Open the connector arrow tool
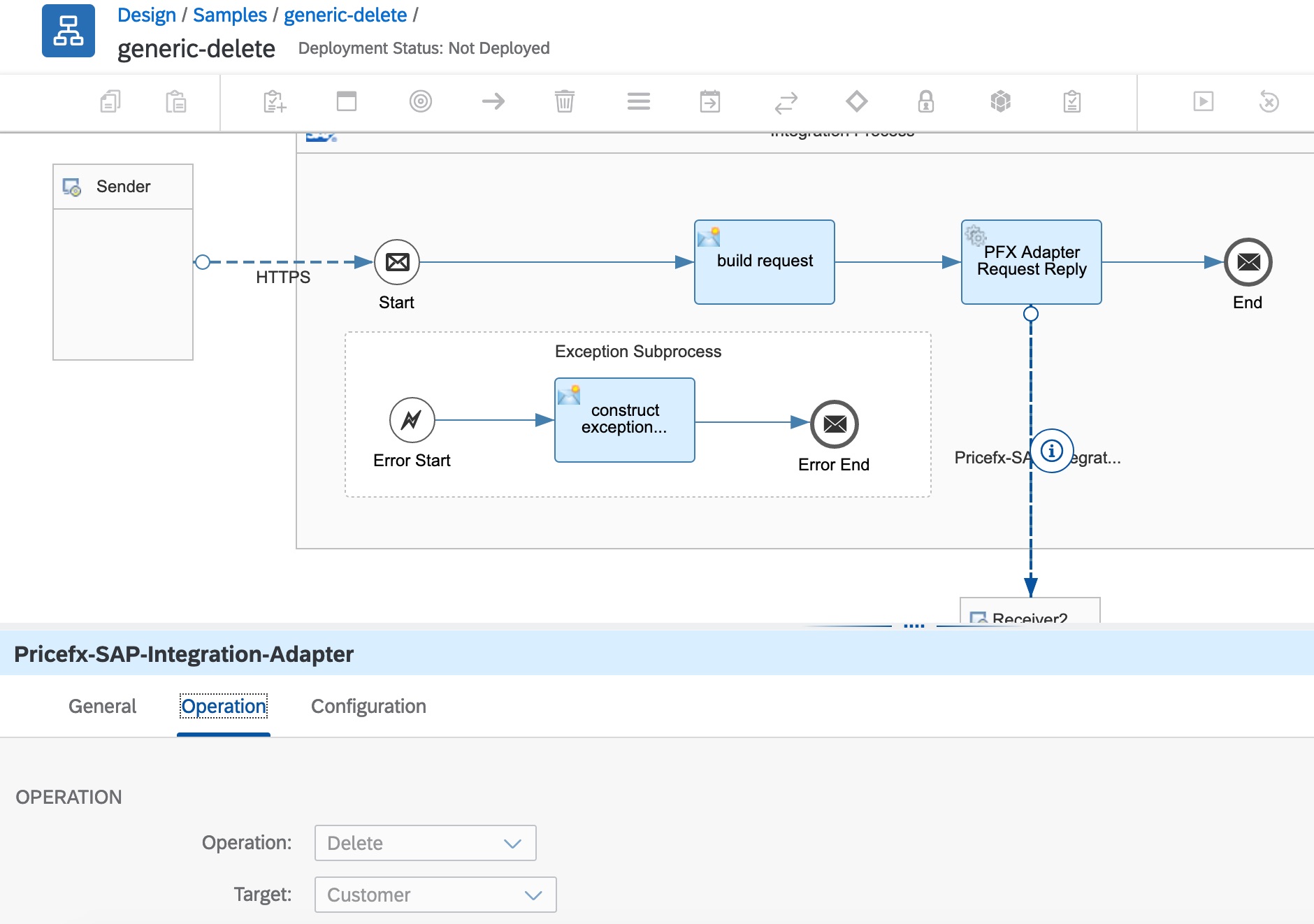The height and width of the screenshot is (924, 1314). [493, 102]
